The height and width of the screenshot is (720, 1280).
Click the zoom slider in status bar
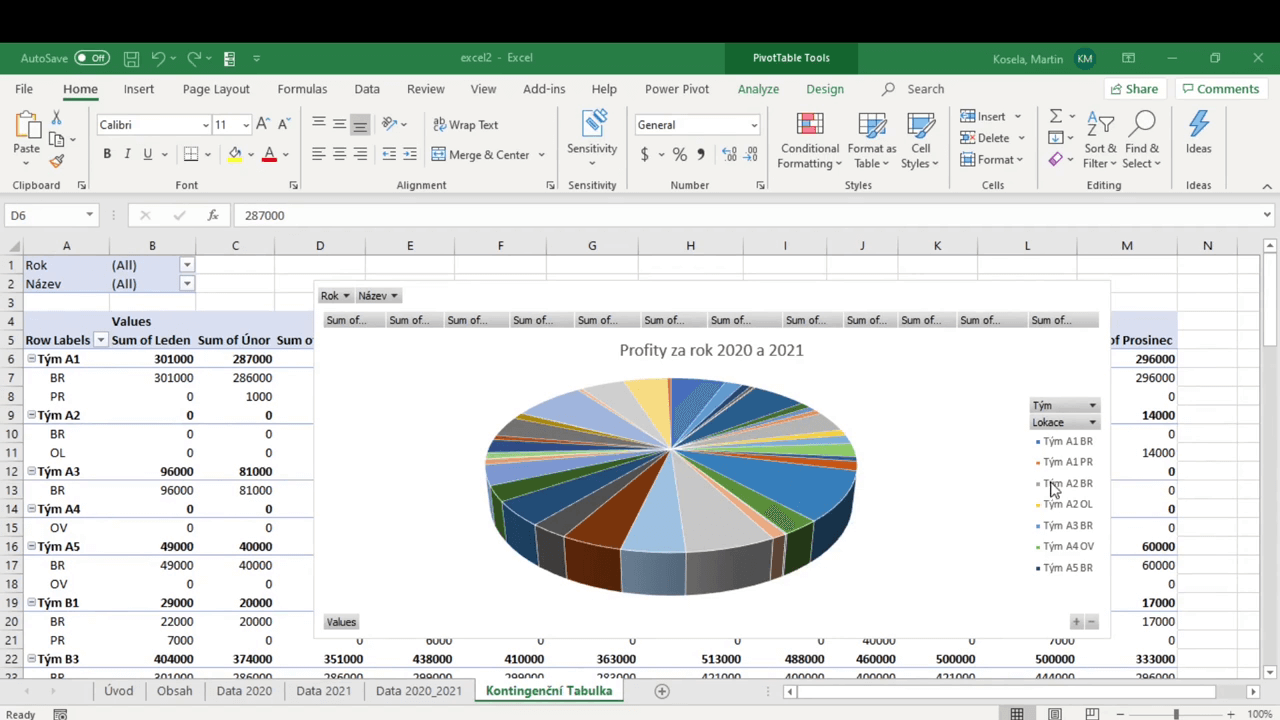pos(1176,714)
